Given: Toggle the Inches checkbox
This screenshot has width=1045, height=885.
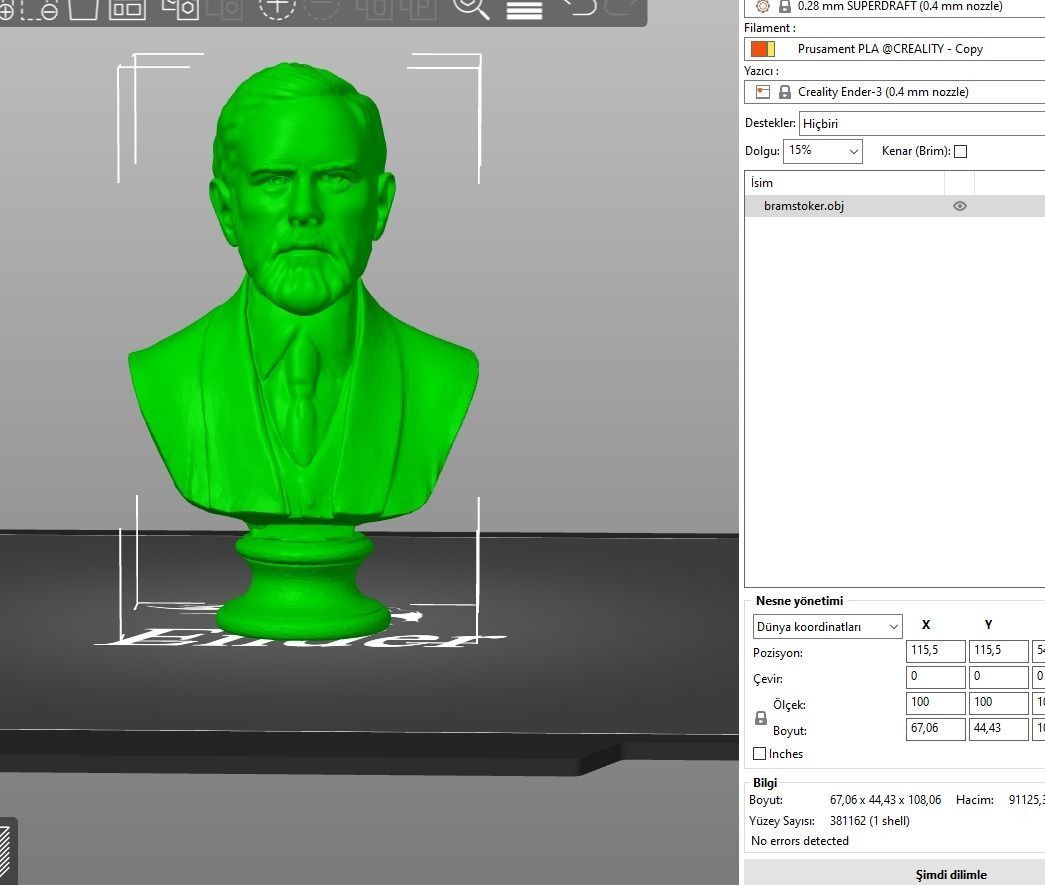Looking at the screenshot, I should pyautogui.click(x=760, y=753).
